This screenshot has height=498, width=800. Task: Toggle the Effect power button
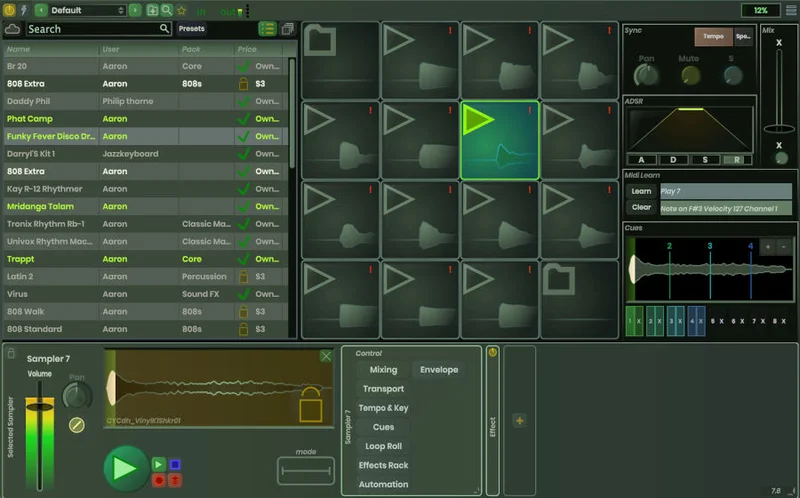pos(492,352)
